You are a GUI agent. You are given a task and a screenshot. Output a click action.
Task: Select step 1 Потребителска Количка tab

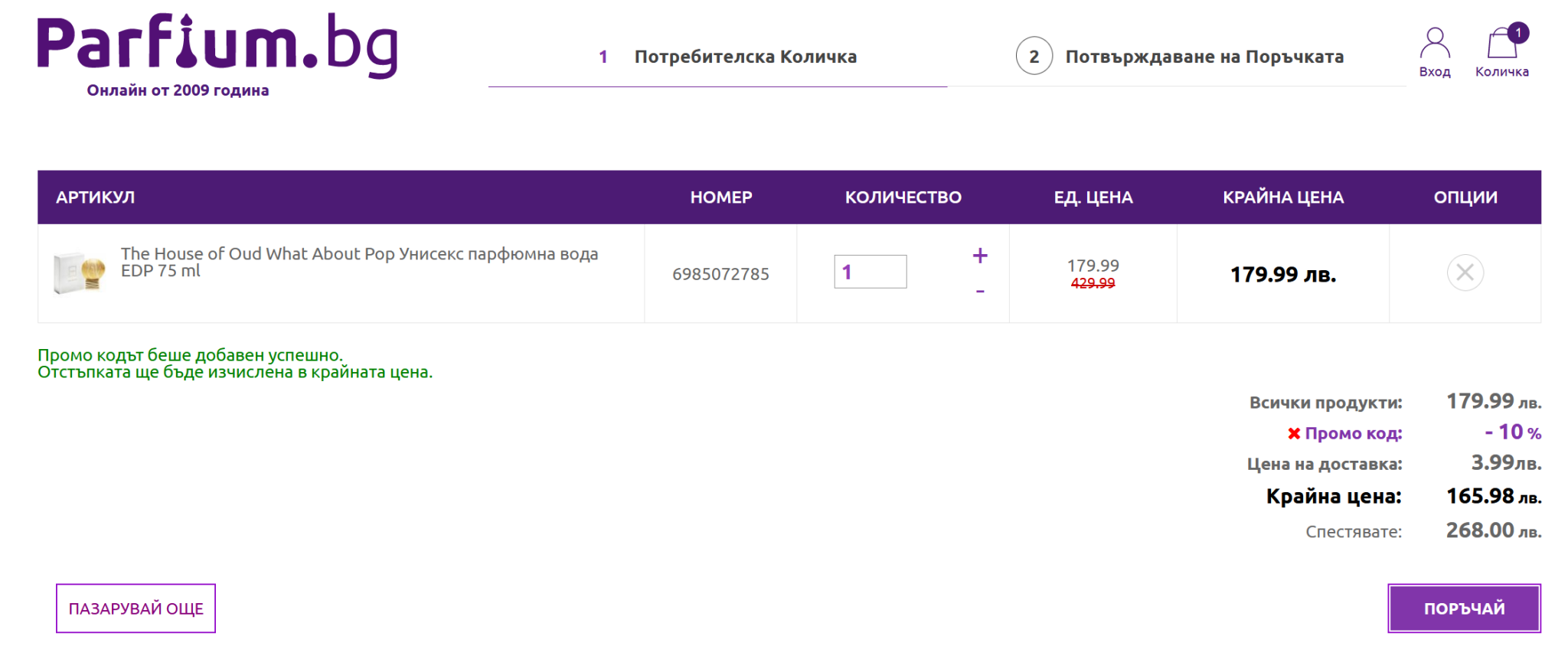744,57
